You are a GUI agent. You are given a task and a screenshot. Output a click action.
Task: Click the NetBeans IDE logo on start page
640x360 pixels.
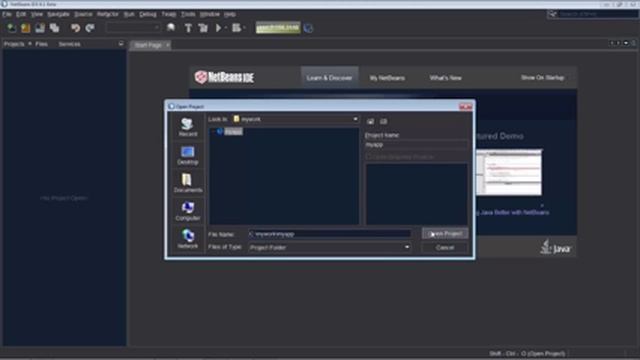point(224,77)
